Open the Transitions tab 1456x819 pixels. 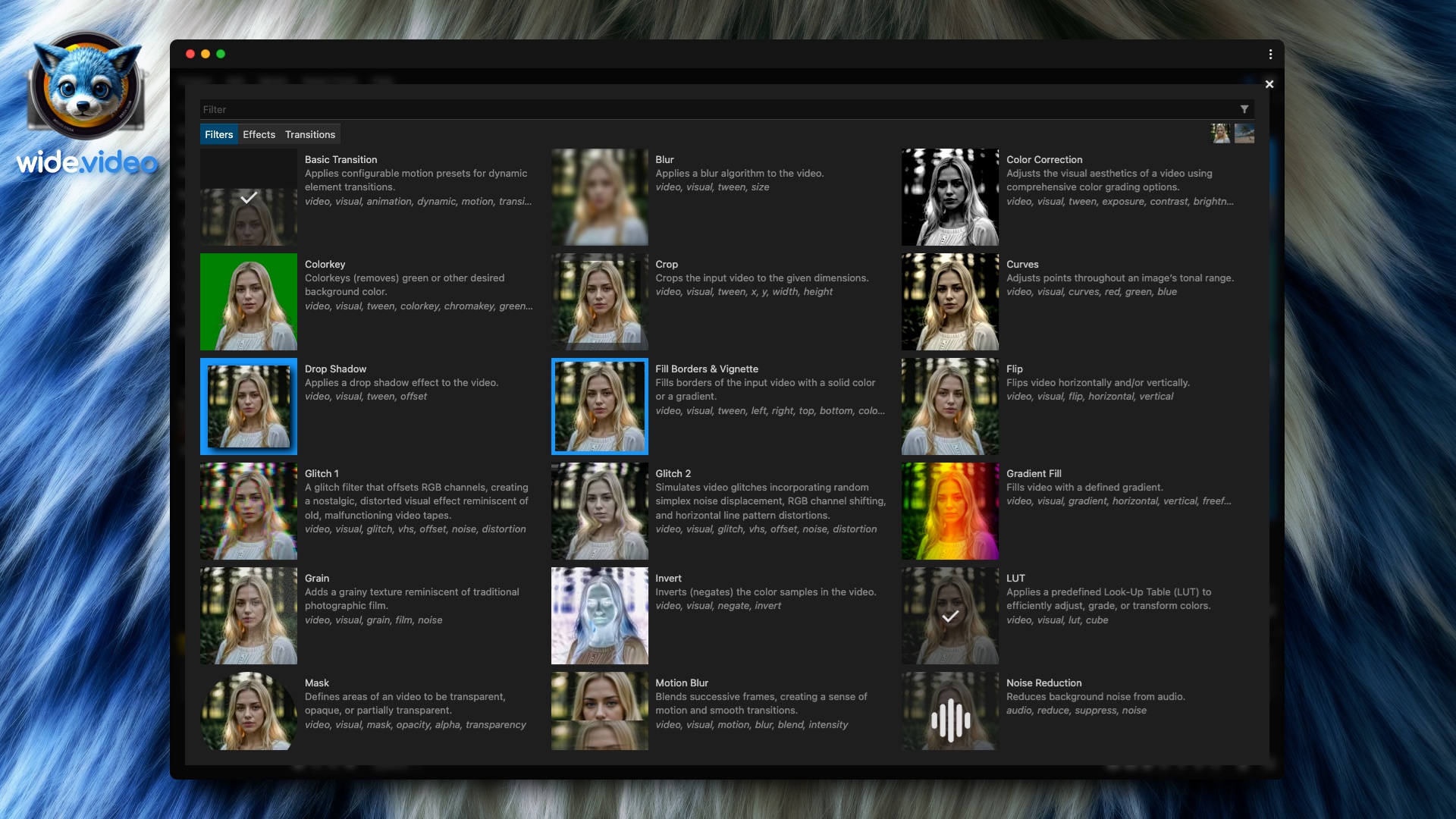[310, 134]
